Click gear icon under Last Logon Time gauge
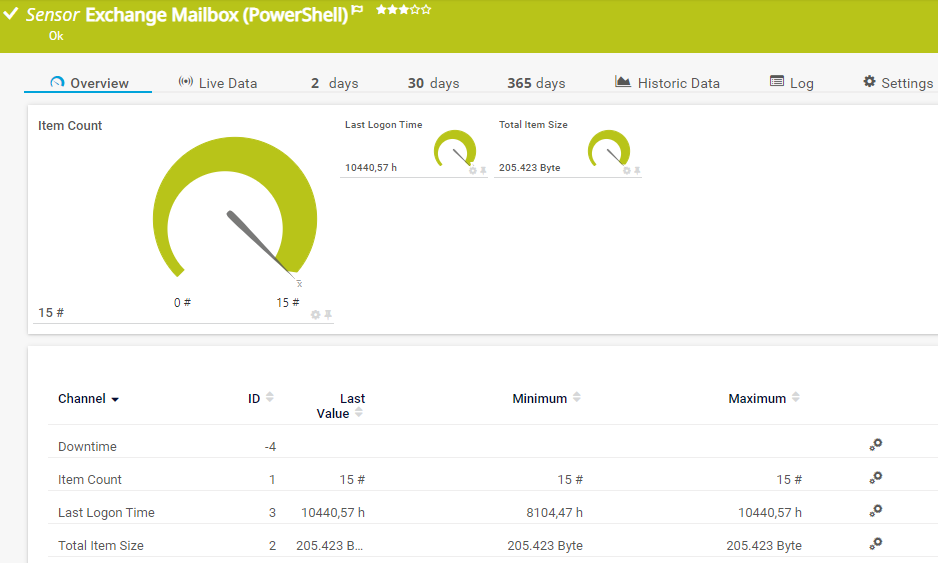 (473, 171)
